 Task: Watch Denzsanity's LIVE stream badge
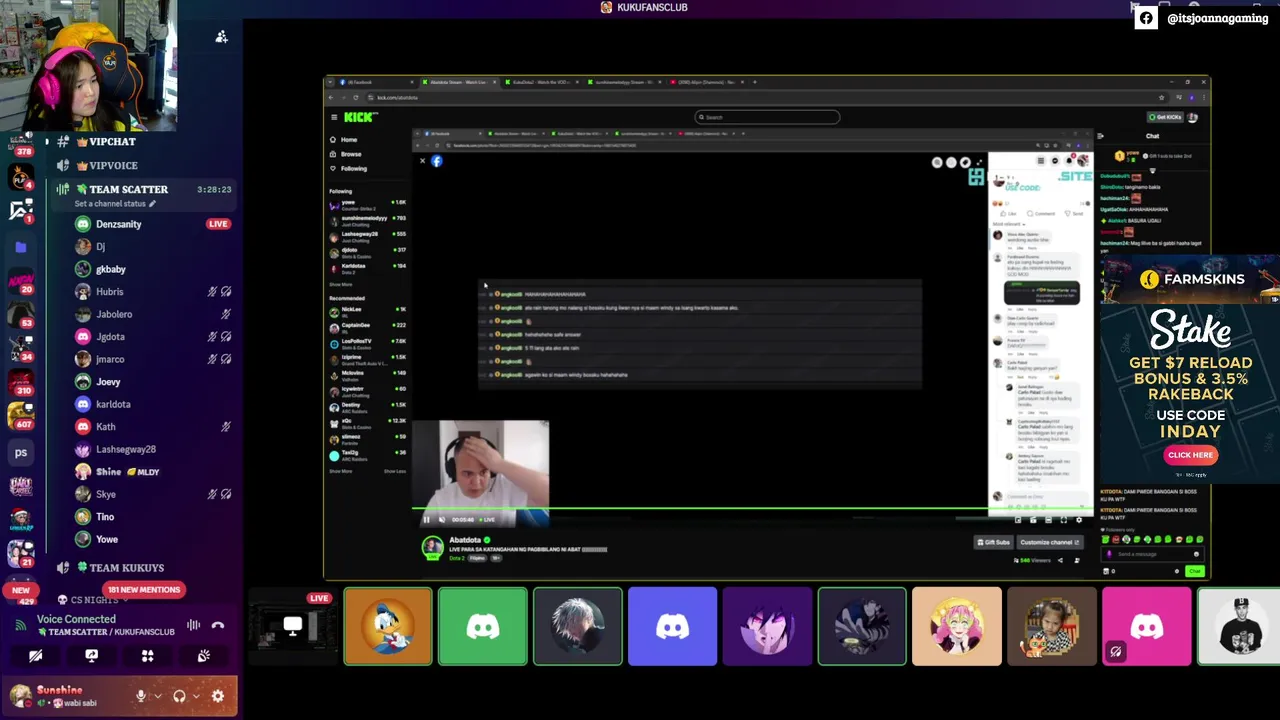(x=218, y=224)
